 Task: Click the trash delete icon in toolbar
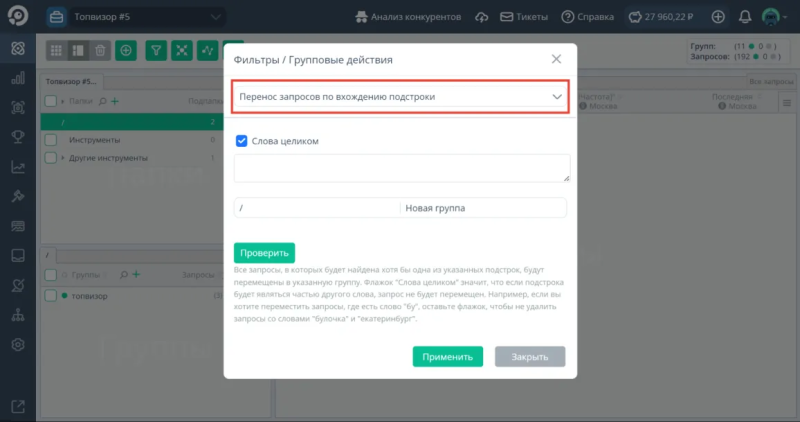(x=100, y=50)
